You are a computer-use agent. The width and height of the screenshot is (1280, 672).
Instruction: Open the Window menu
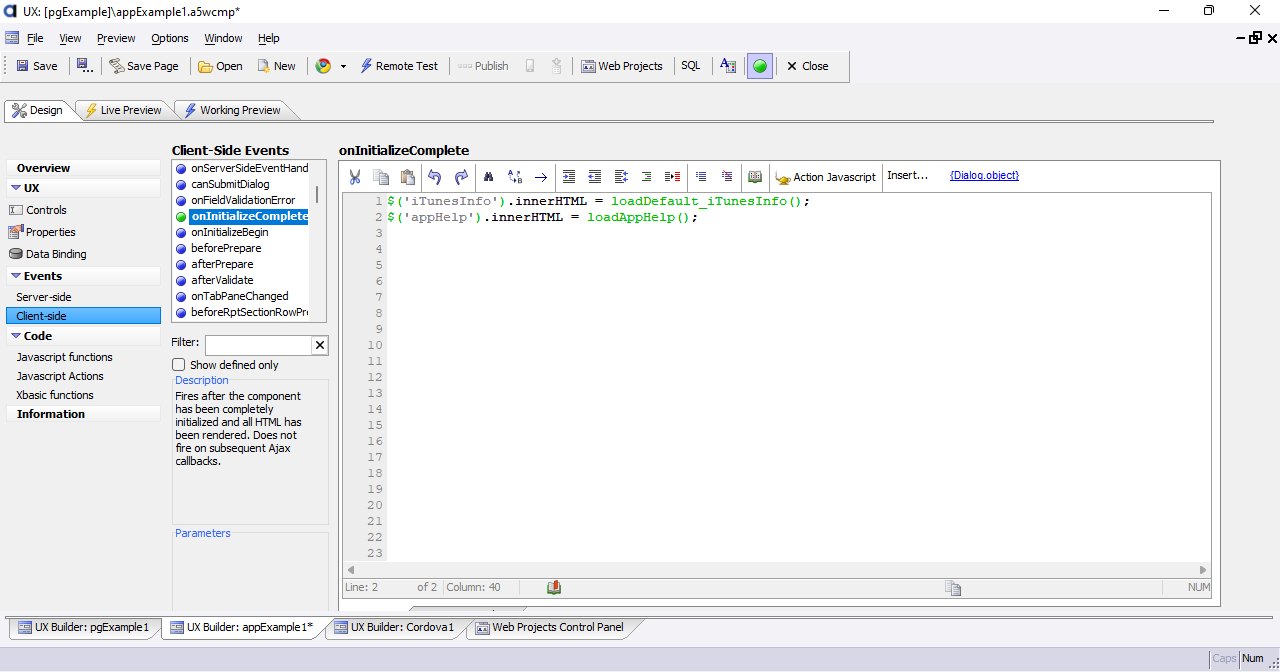pos(223,38)
